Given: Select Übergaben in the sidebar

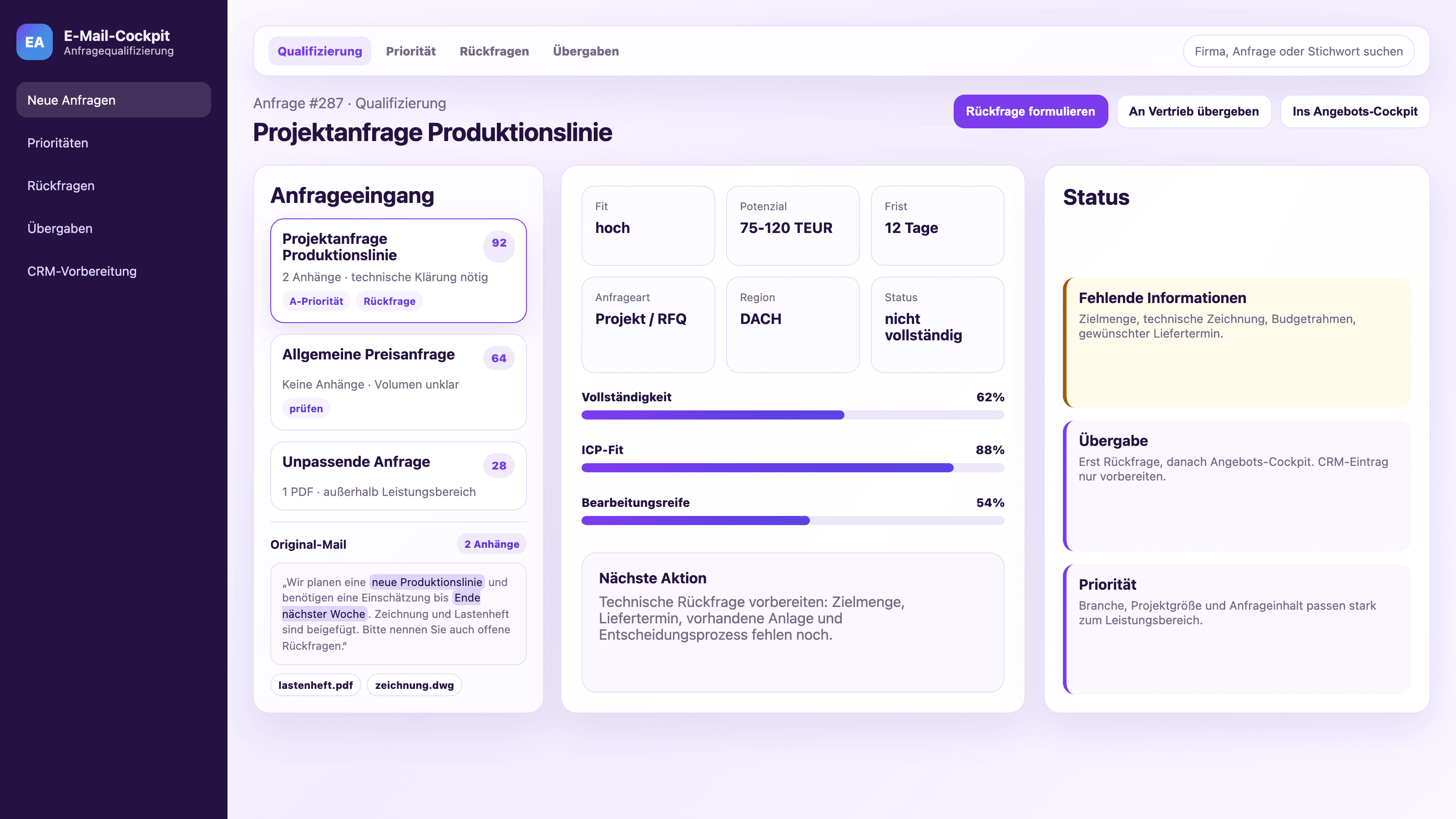Looking at the screenshot, I should tap(114, 228).
